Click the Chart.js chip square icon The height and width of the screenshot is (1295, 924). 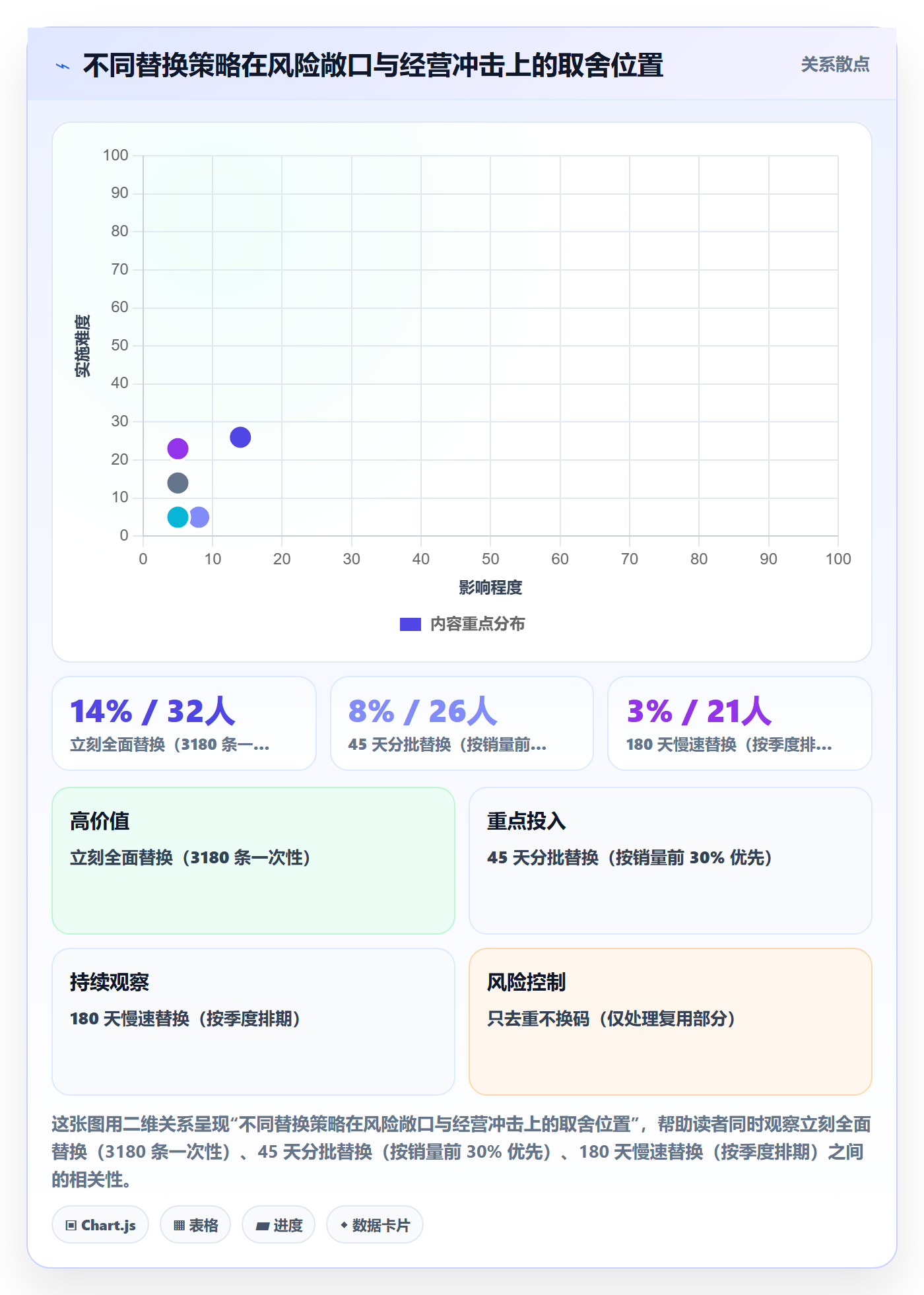pyautogui.click(x=71, y=1226)
